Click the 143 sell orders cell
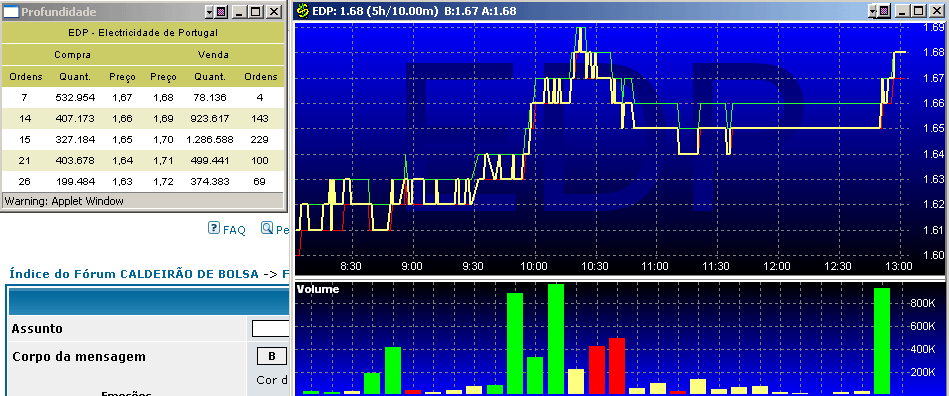Image resolution: width=949 pixels, height=396 pixels. pyautogui.click(x=260, y=119)
